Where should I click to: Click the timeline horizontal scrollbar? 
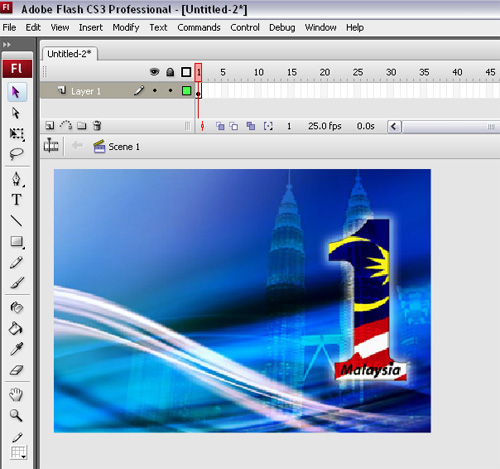pos(451,127)
